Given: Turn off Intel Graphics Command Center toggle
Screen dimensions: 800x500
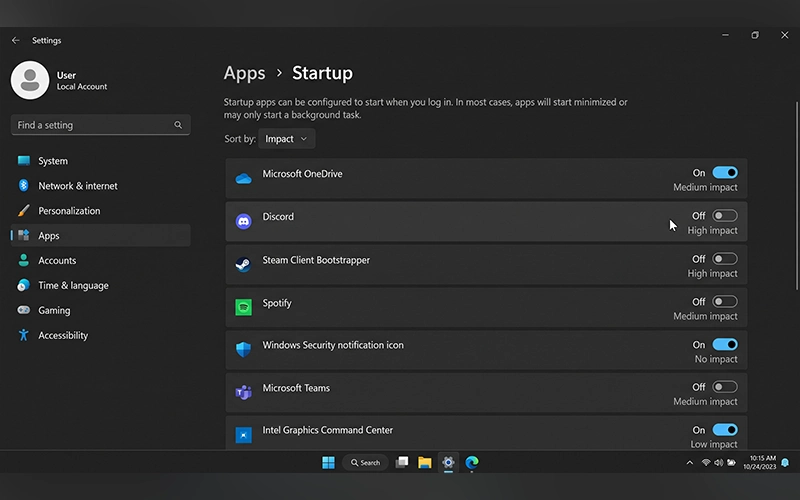Looking at the screenshot, I should tap(725, 430).
